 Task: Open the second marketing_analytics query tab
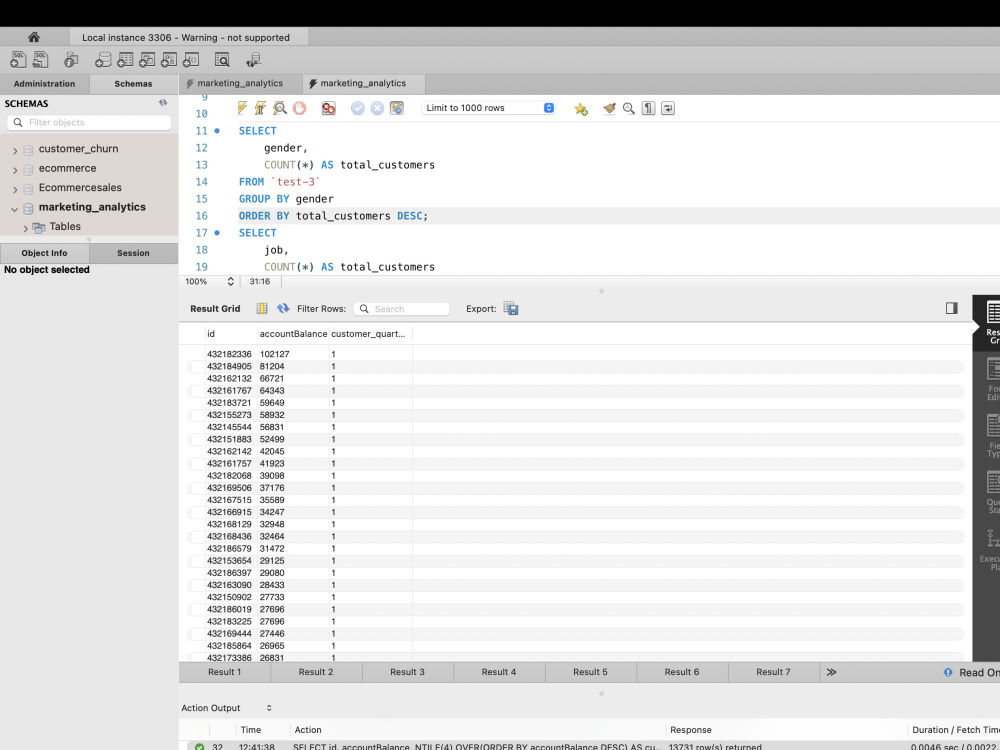364,83
